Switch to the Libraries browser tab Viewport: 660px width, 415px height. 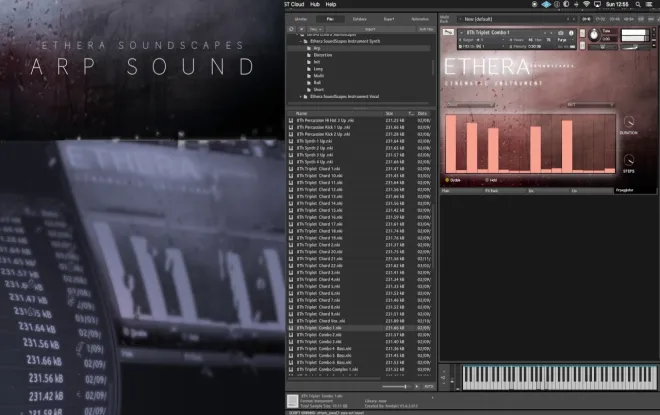(301, 19)
